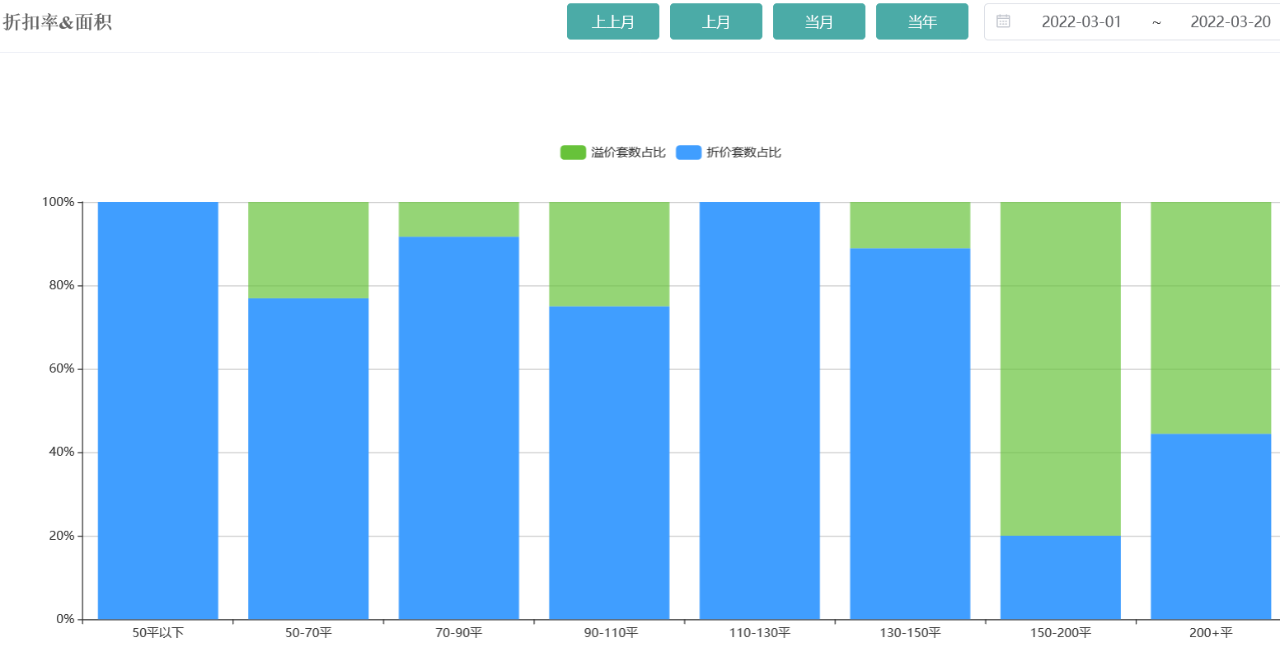The image size is (1280, 647).
Task: Choose the 当年 time range
Action: click(921, 21)
